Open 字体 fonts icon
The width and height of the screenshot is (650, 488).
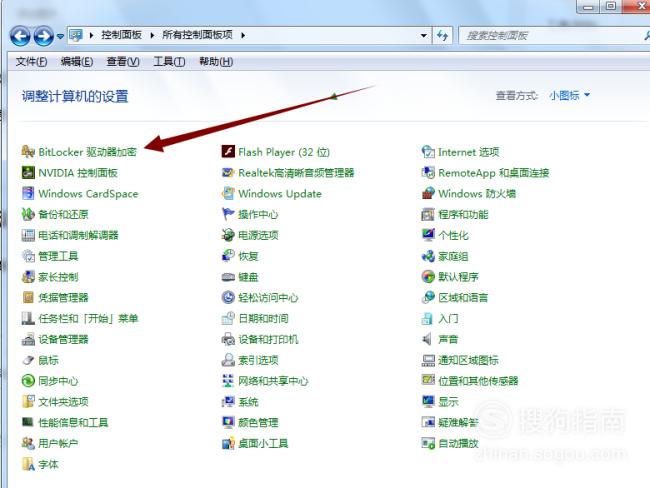[28, 464]
